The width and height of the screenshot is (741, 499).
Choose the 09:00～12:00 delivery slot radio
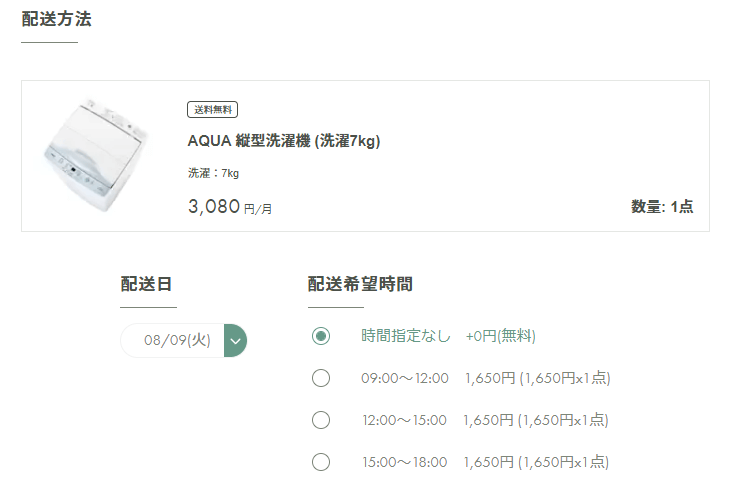[321, 378]
